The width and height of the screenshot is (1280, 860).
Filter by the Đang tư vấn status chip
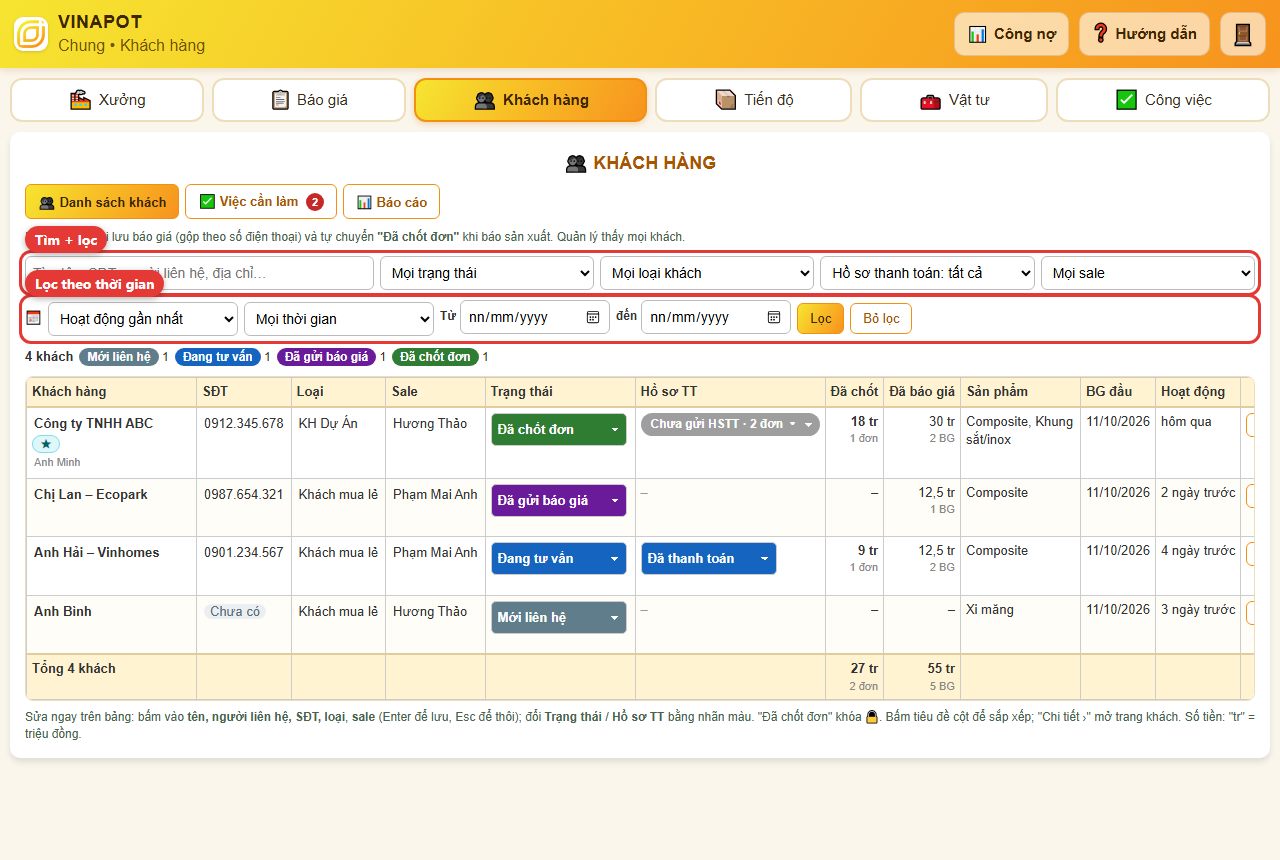click(218, 357)
